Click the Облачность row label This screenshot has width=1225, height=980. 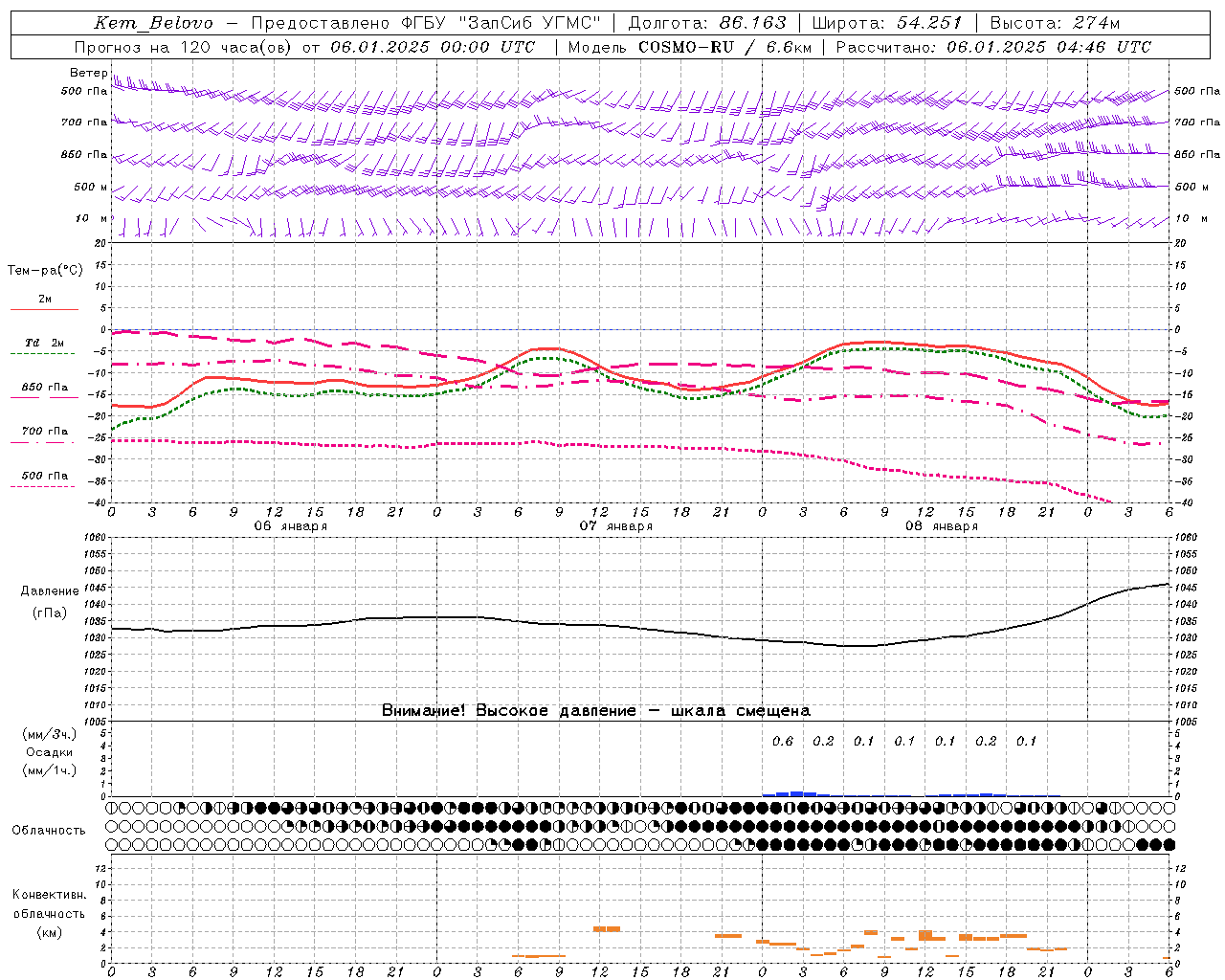(49, 830)
